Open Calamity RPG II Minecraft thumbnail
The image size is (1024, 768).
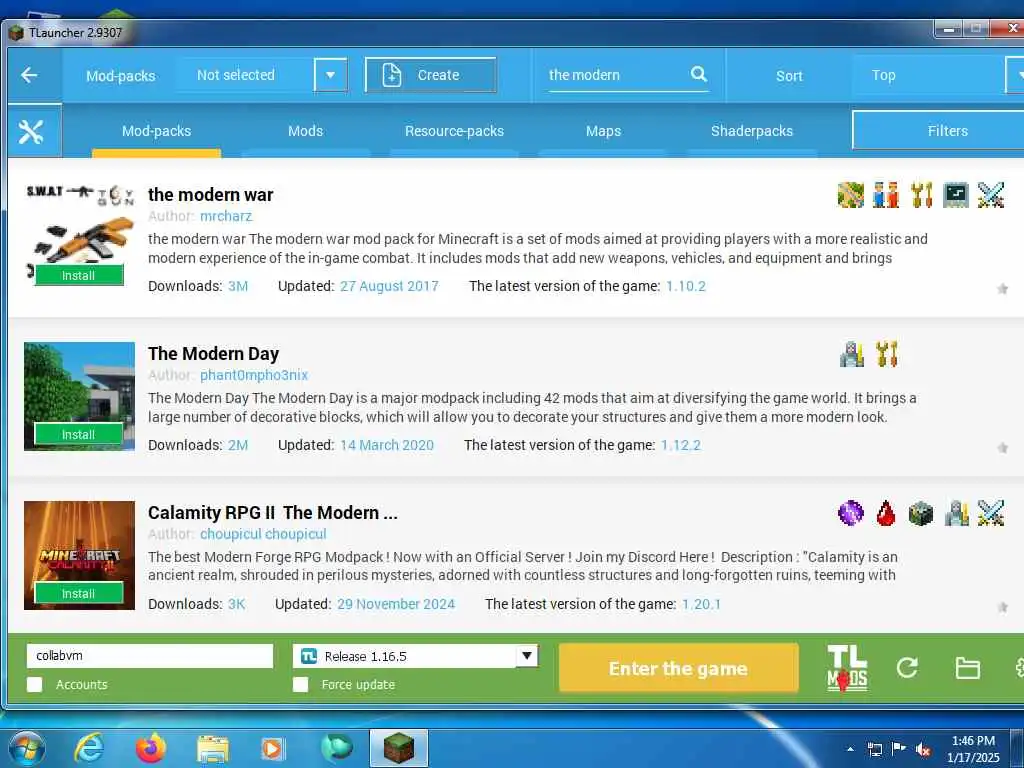pyautogui.click(x=79, y=555)
